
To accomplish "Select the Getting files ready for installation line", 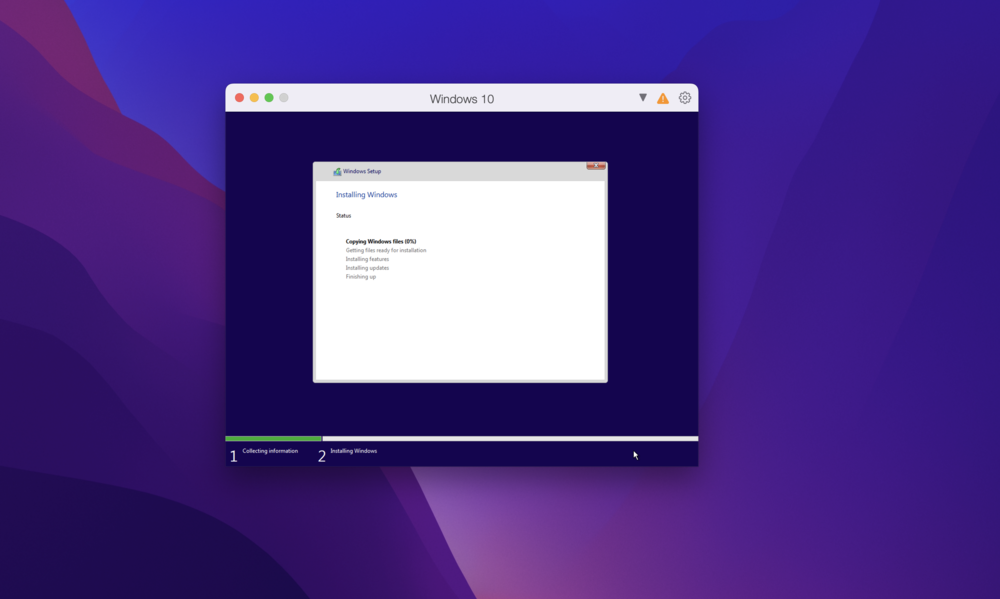I will click(x=386, y=250).
